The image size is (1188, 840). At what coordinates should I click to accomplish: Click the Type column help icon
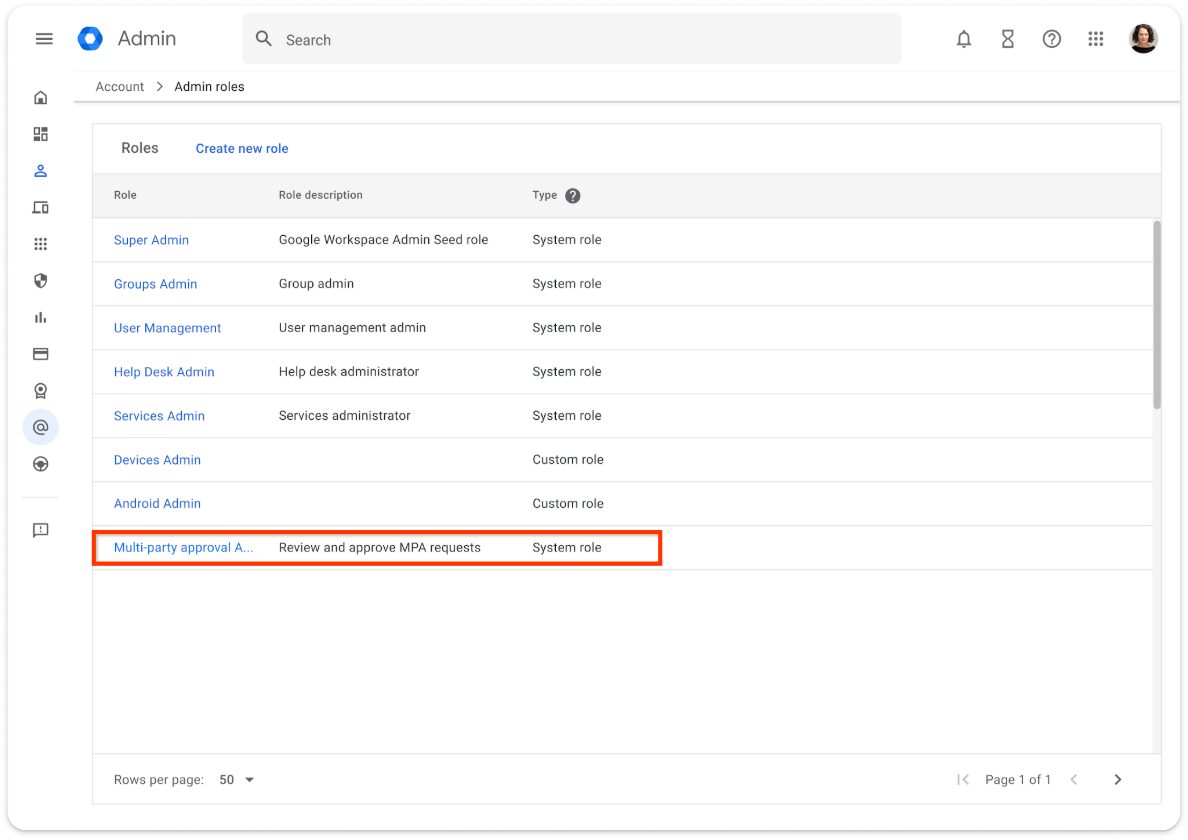(573, 195)
